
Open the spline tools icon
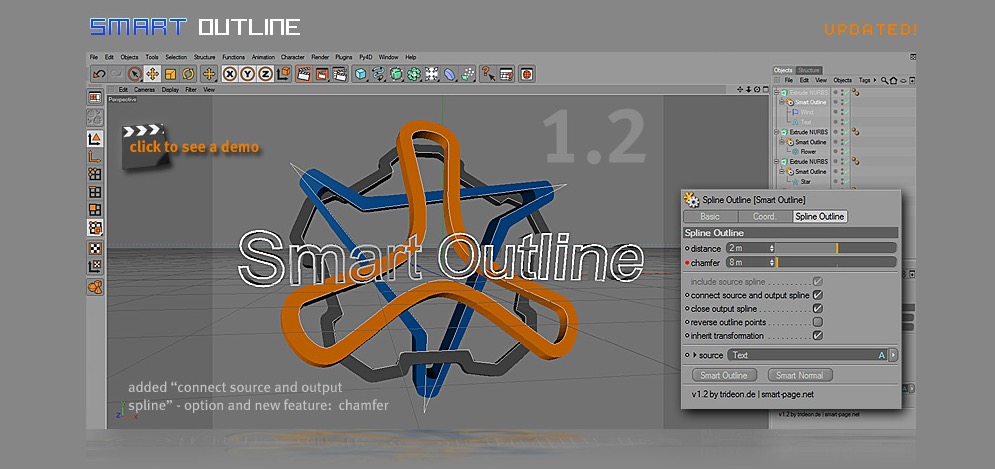point(378,74)
